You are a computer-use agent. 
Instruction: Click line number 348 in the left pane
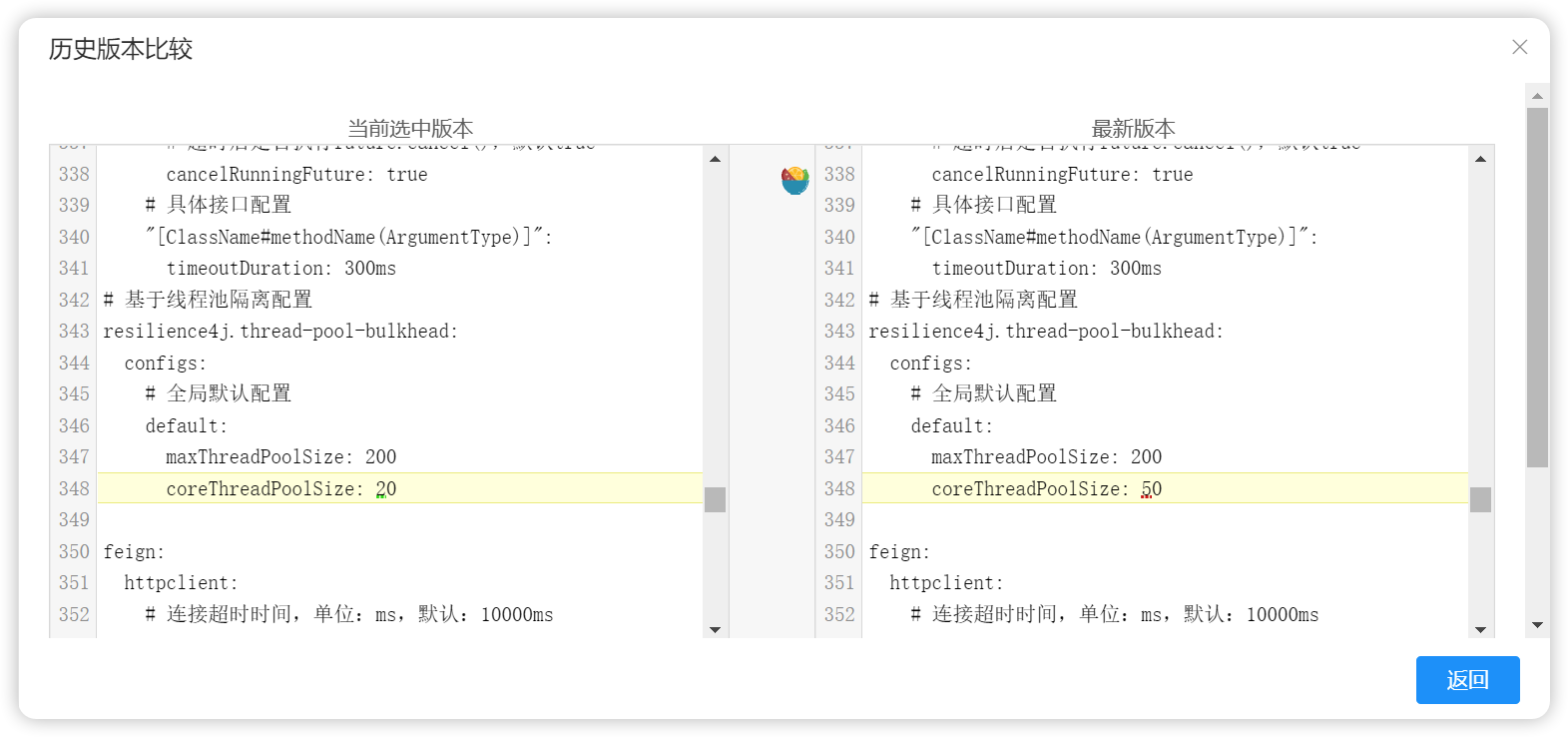74,488
